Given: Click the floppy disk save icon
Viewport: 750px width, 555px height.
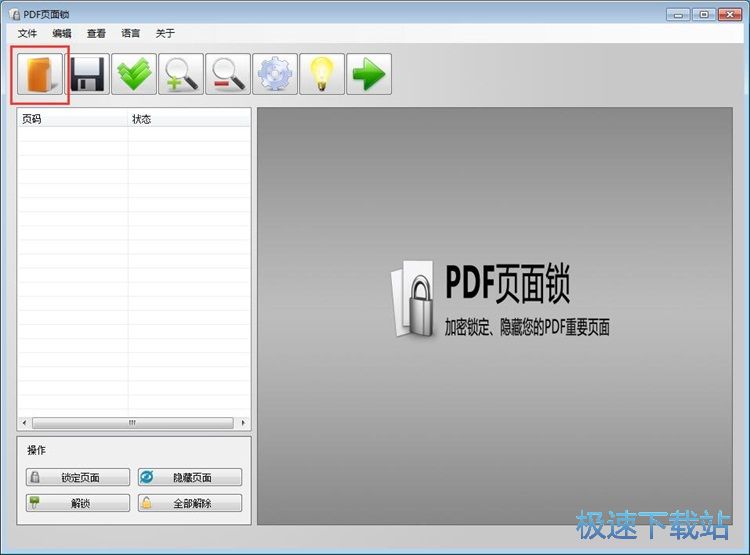Looking at the screenshot, I should pyautogui.click(x=87, y=74).
